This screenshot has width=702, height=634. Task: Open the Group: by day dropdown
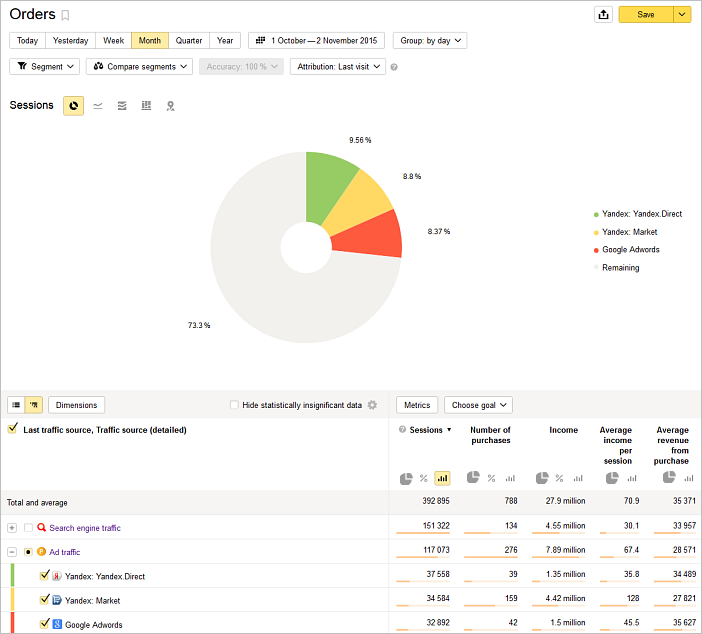(x=429, y=41)
